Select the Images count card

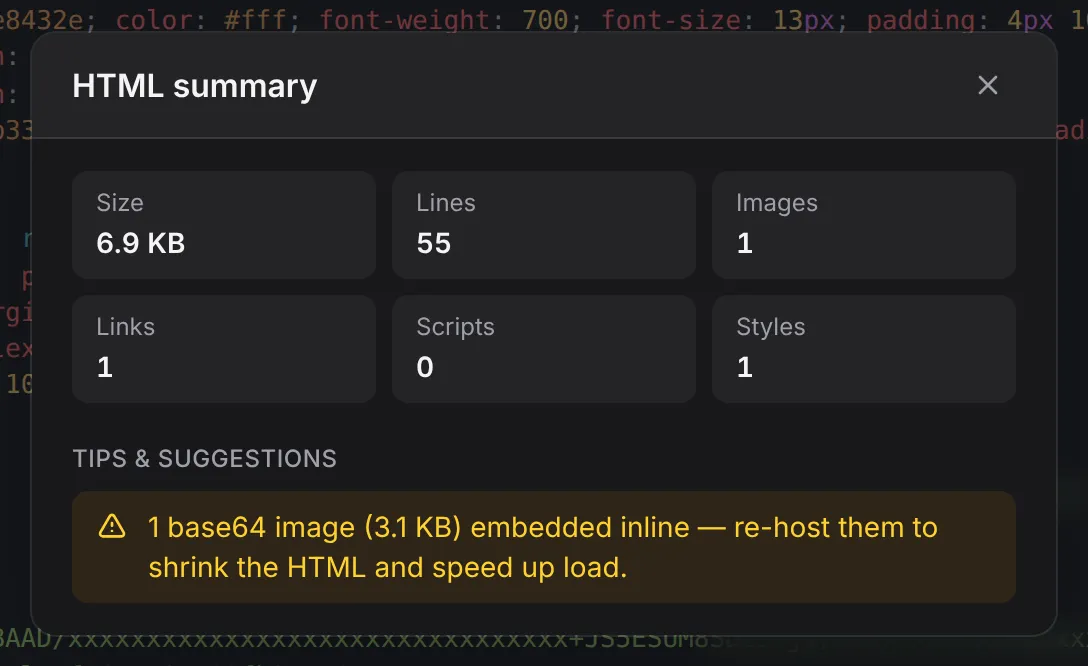864,225
